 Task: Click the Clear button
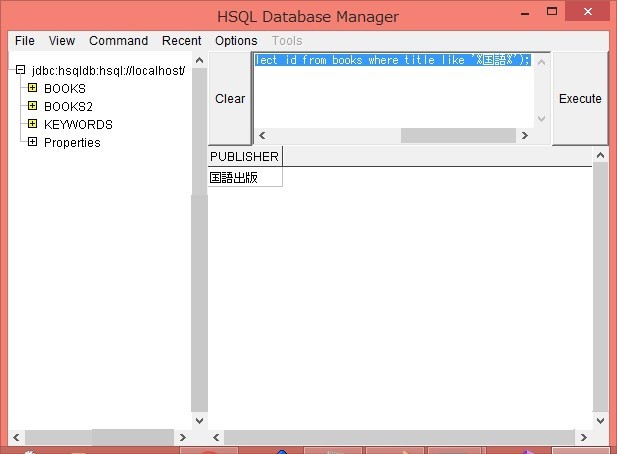pos(230,98)
